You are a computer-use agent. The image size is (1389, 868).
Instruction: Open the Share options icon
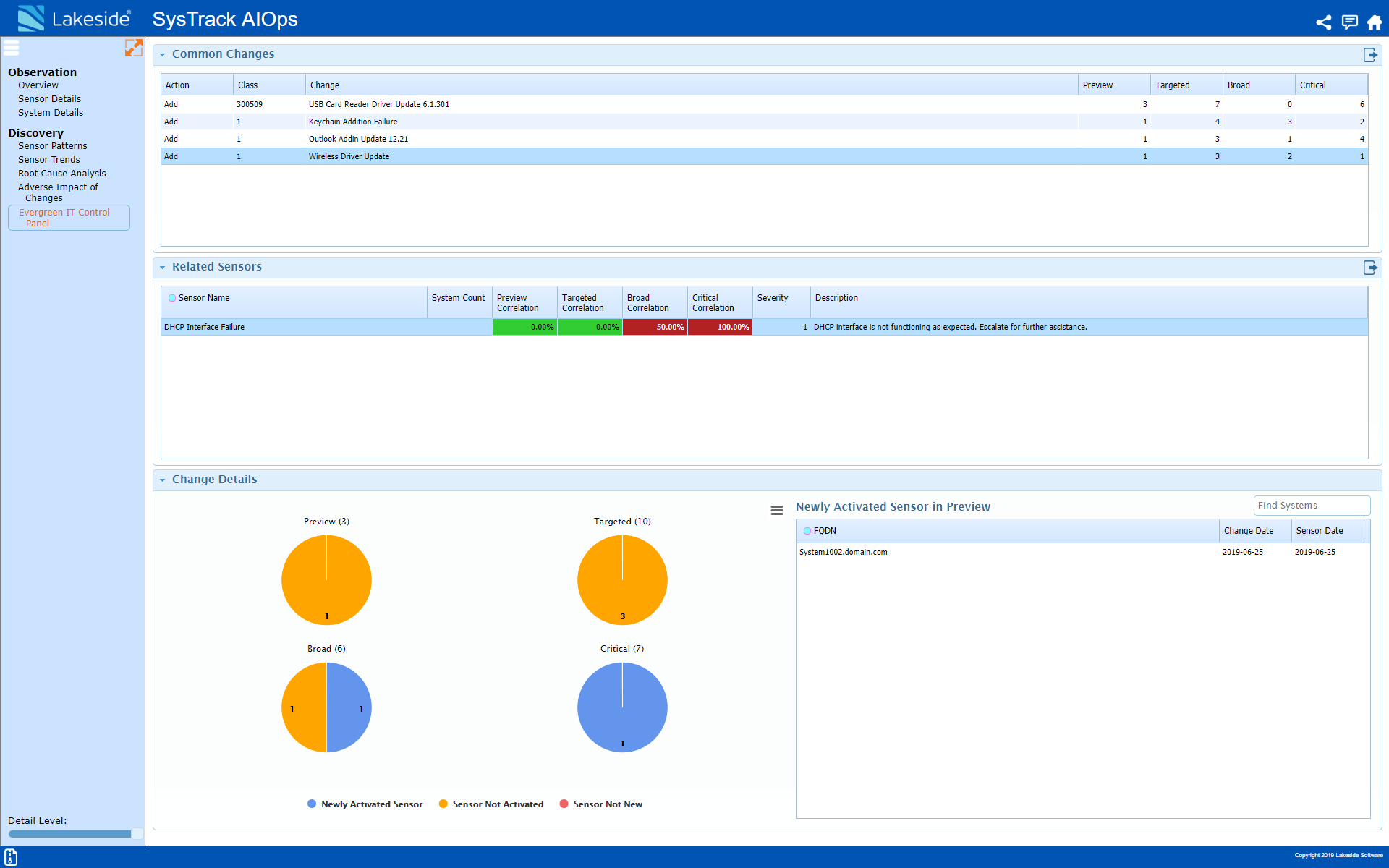click(x=1324, y=22)
